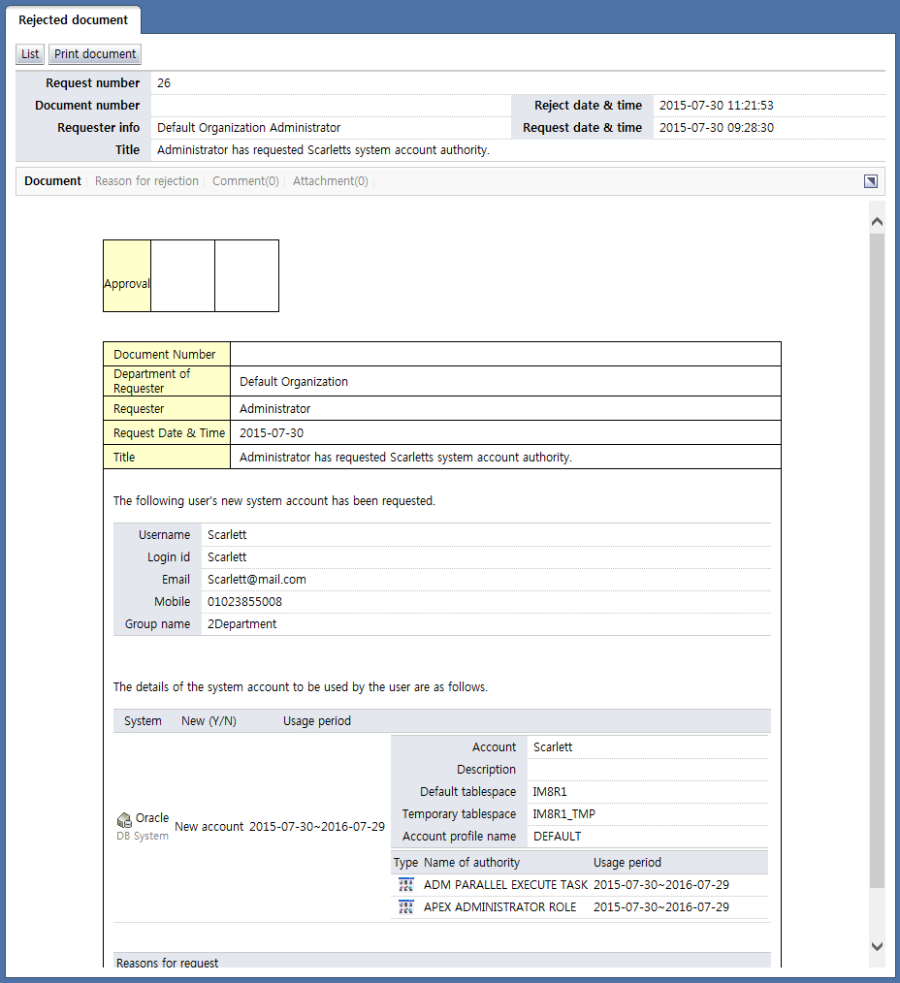This screenshot has height=983, width=900.
Task: Click the expand icon at right of document tab bar
Action: pyautogui.click(x=871, y=181)
